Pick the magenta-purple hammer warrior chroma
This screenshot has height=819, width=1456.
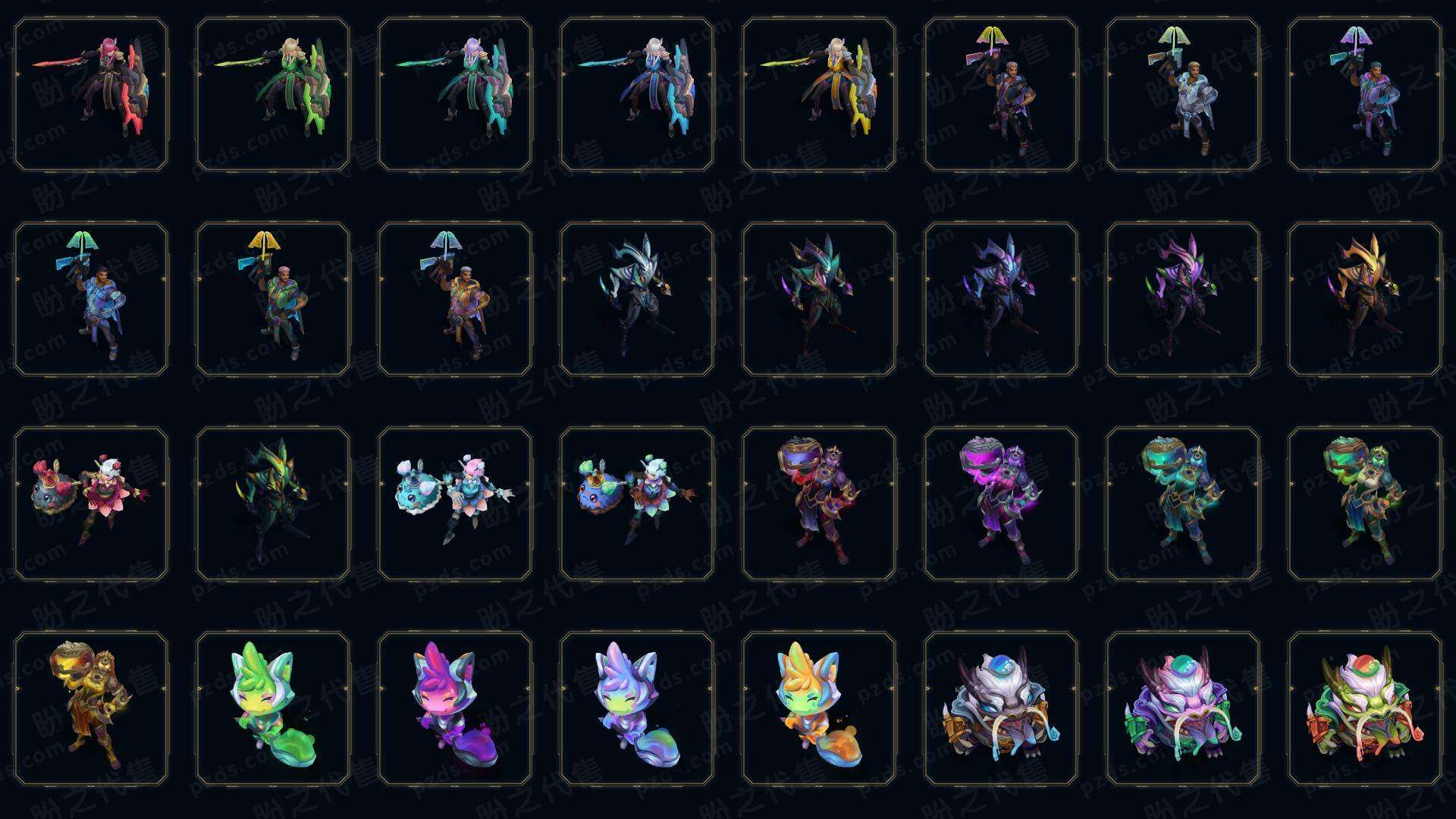(x=1001, y=504)
